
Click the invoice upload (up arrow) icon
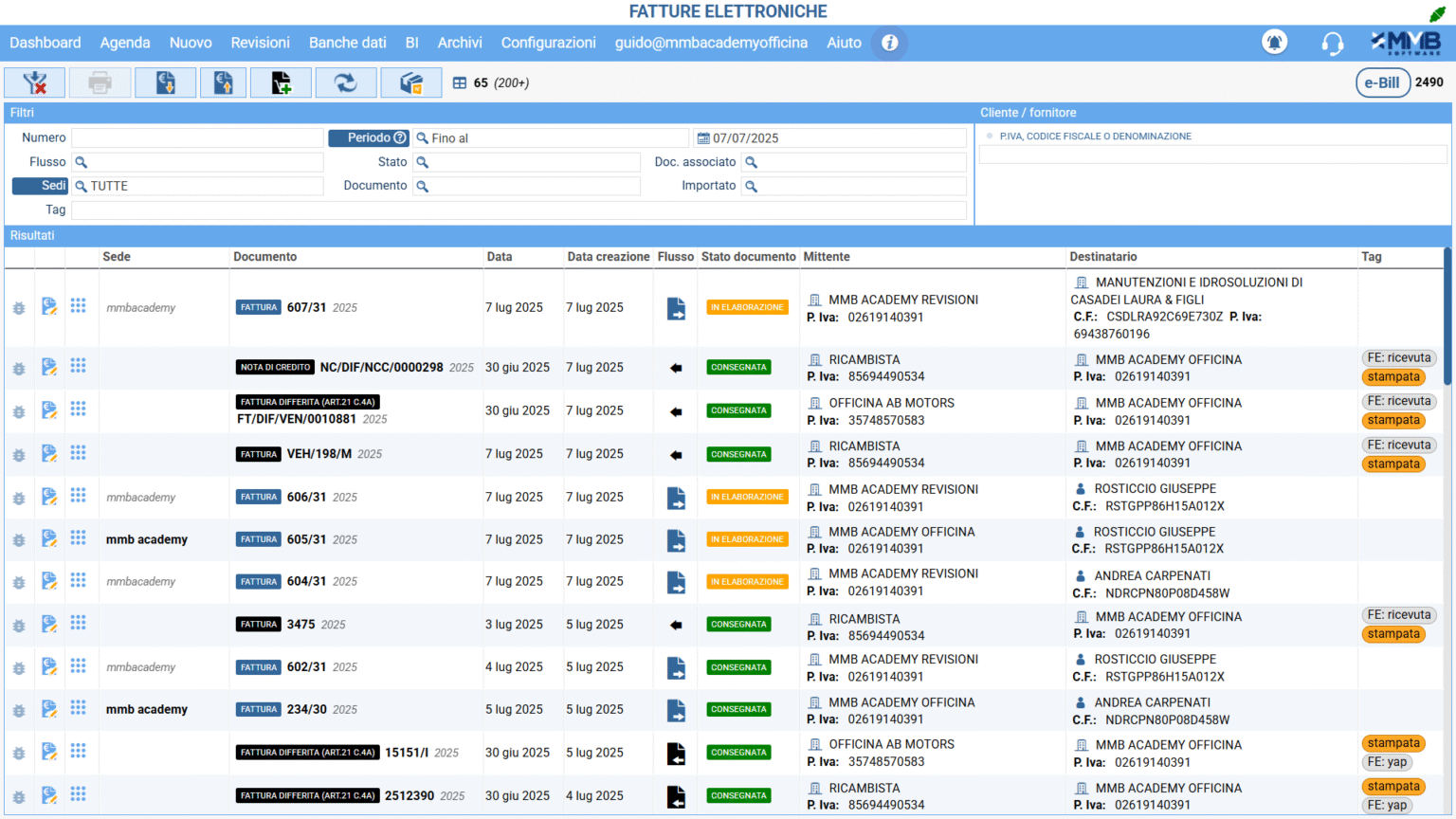click(x=223, y=83)
